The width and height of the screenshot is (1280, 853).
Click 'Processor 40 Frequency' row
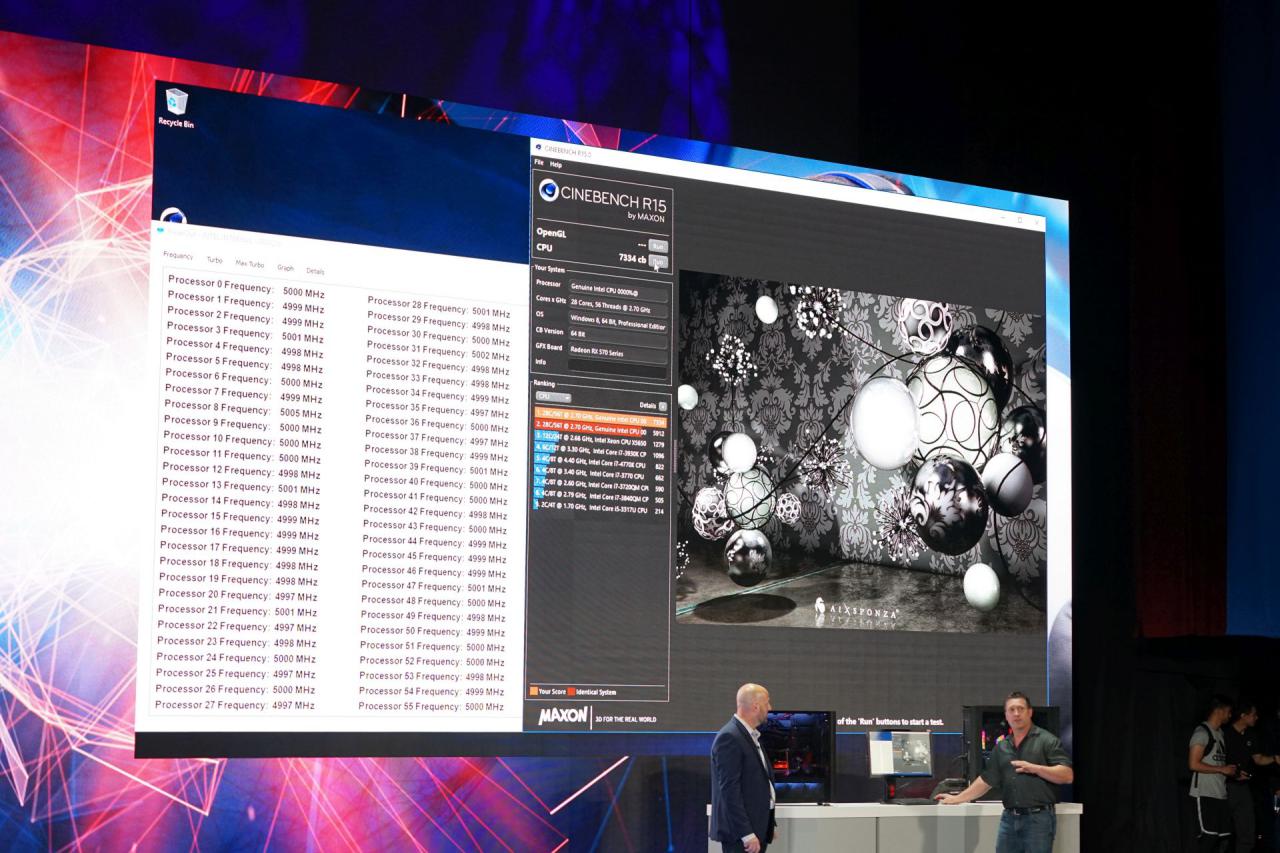click(435, 483)
